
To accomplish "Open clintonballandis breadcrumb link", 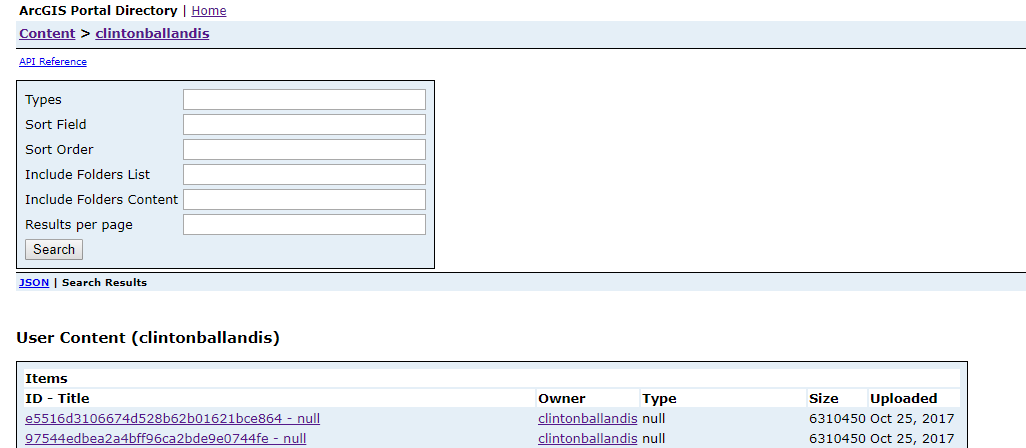I will 152,33.
